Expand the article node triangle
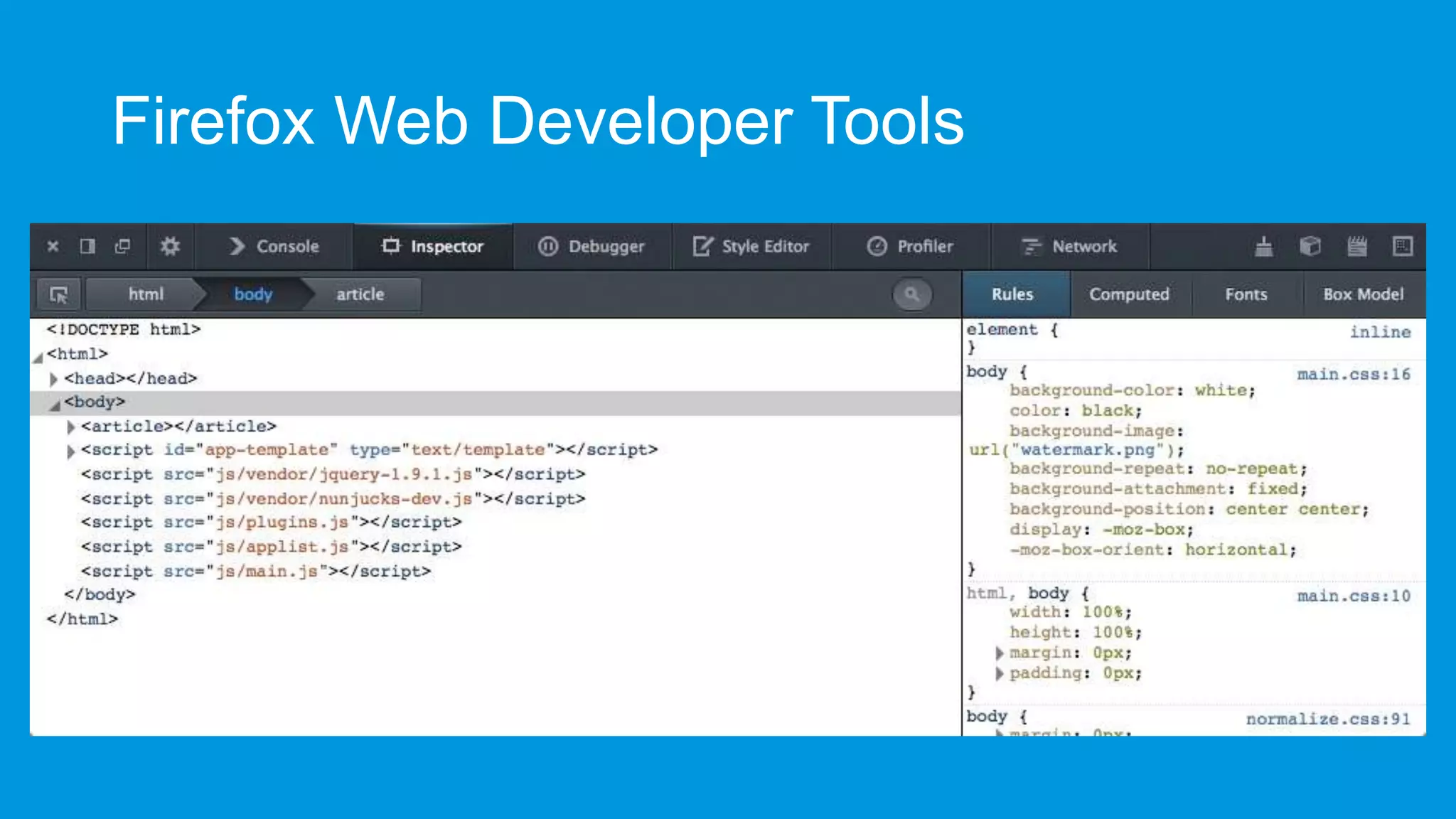 [70, 427]
